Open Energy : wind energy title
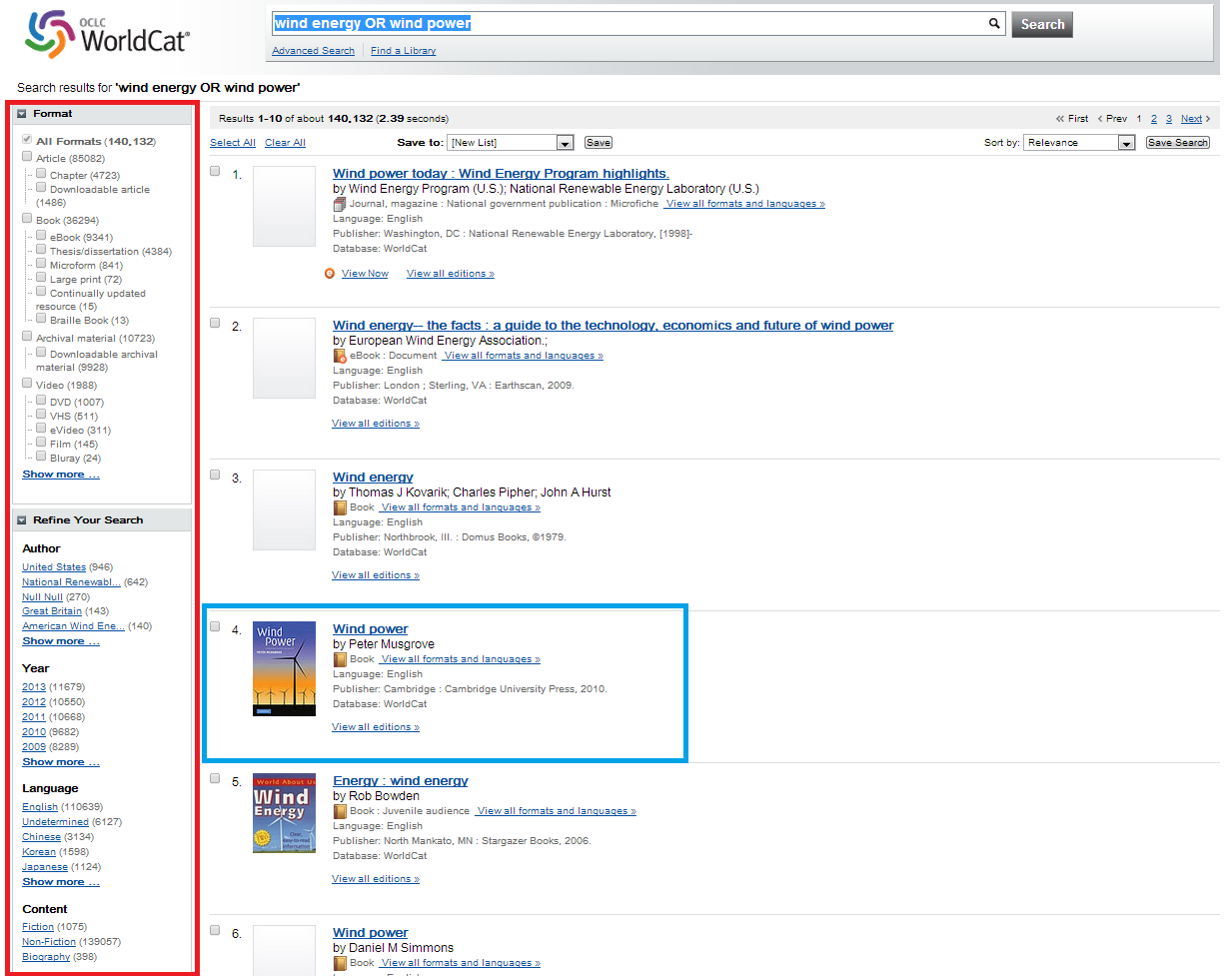 400,780
